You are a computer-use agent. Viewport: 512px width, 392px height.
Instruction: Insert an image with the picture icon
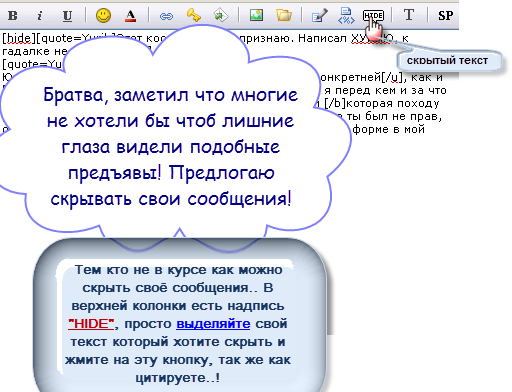click(x=256, y=15)
